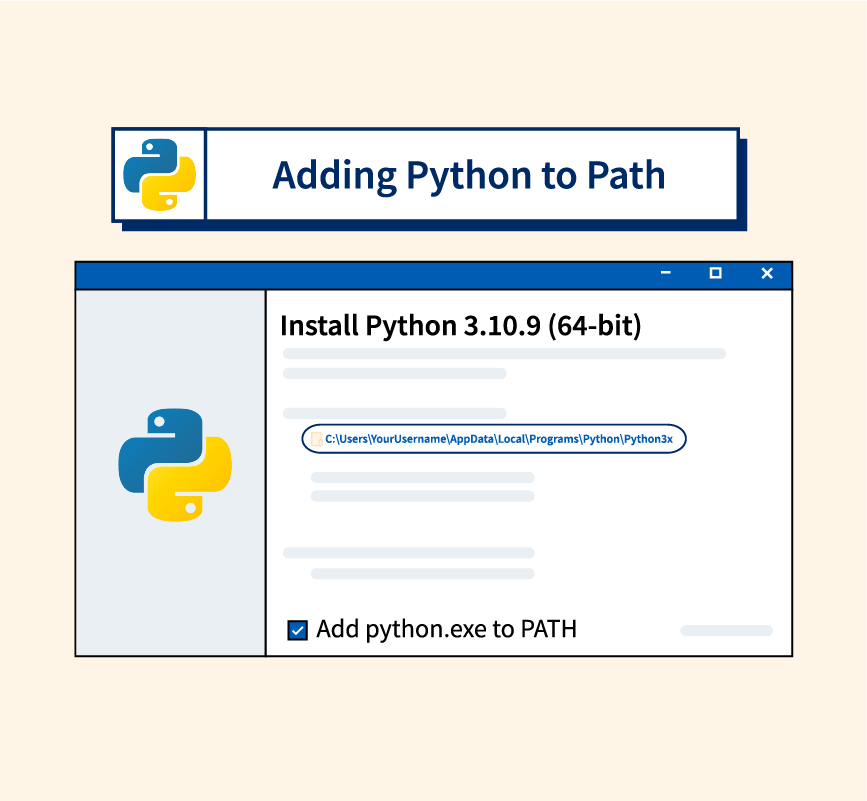Click the folder icon beside the install path
Viewport: 867px width, 801px height.
[316, 439]
